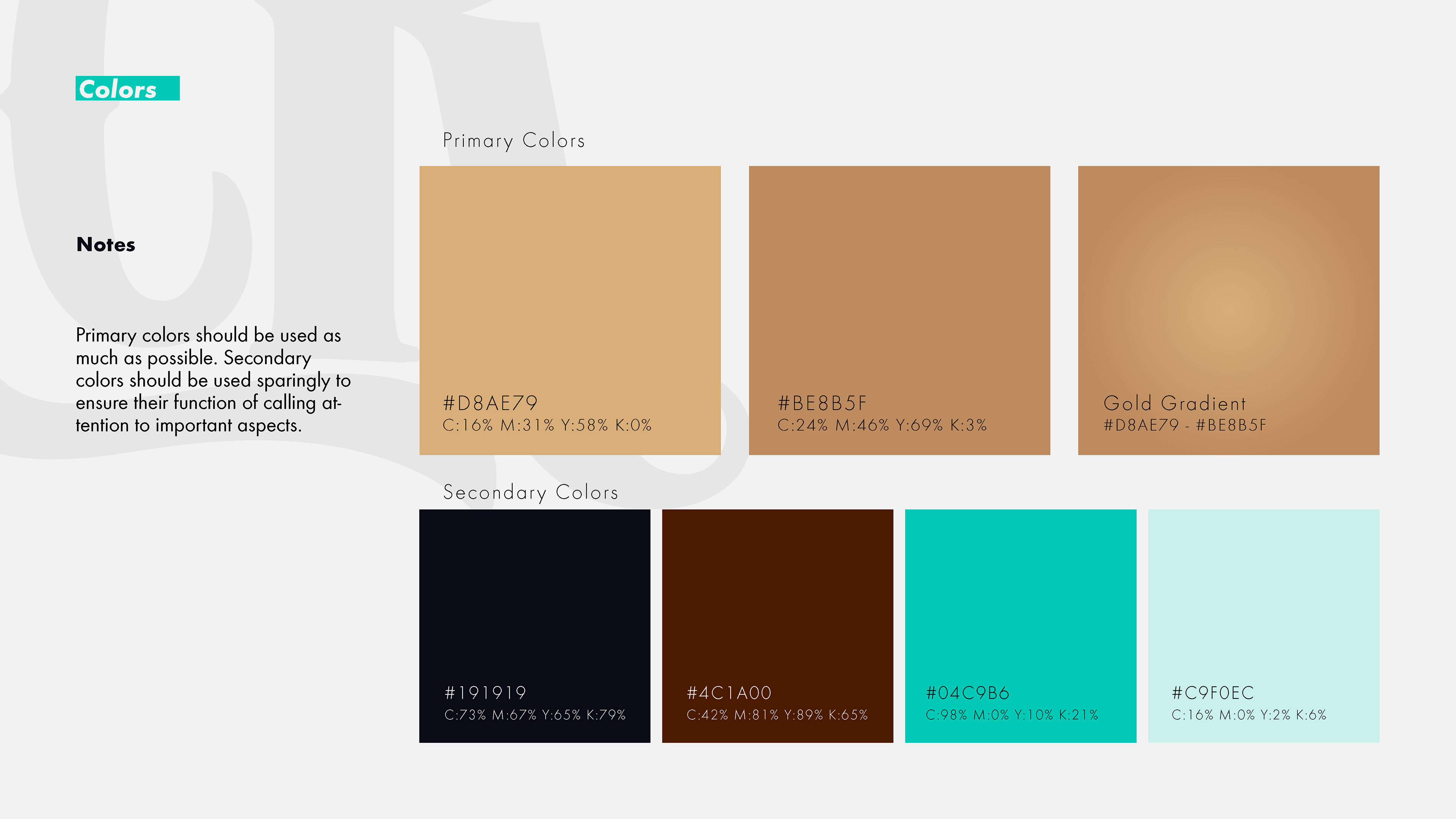The width and height of the screenshot is (1456, 819).
Task: Click the Primary Colors heading
Action: click(514, 141)
